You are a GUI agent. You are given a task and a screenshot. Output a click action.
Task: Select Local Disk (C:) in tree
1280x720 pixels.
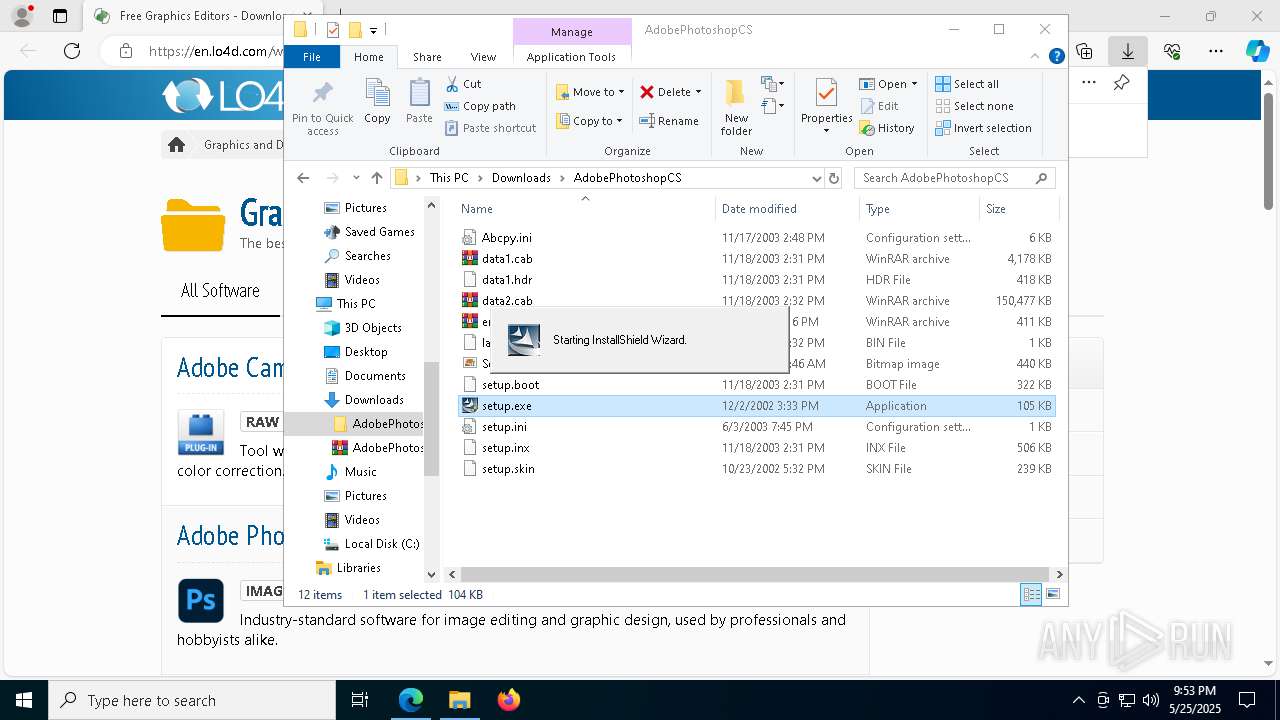(x=381, y=544)
